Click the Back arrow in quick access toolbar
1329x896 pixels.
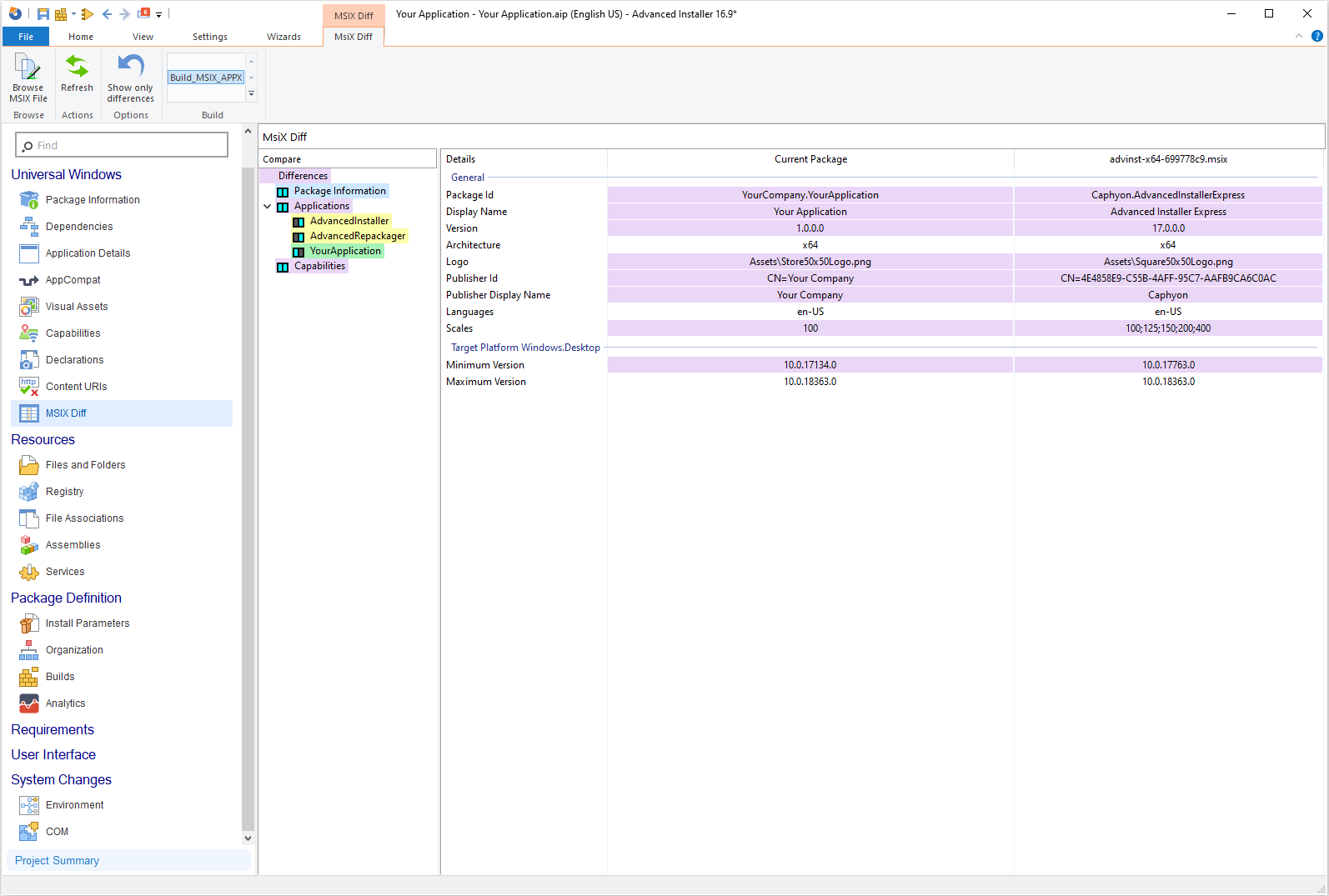pyautogui.click(x=107, y=14)
